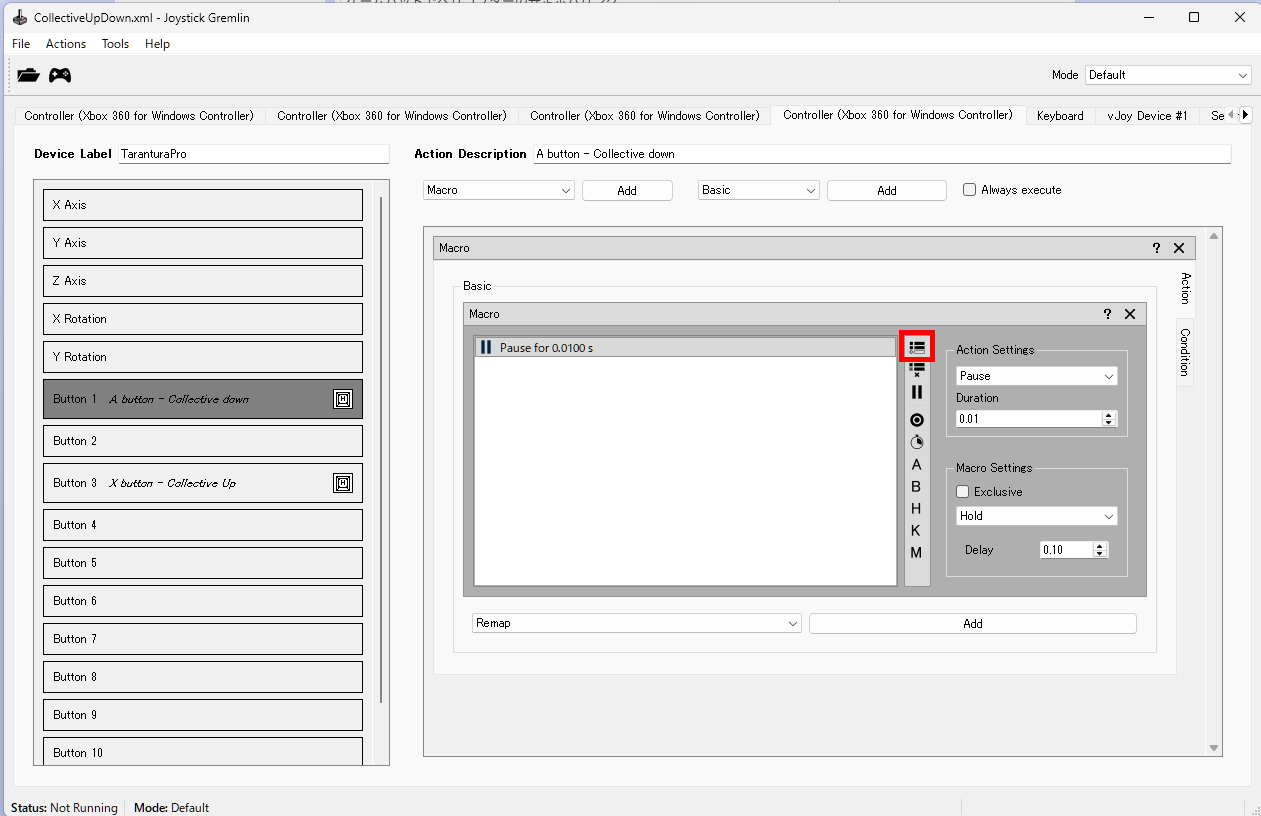Click the delete macro action icon
This screenshot has height=816, width=1261.
(x=916, y=370)
